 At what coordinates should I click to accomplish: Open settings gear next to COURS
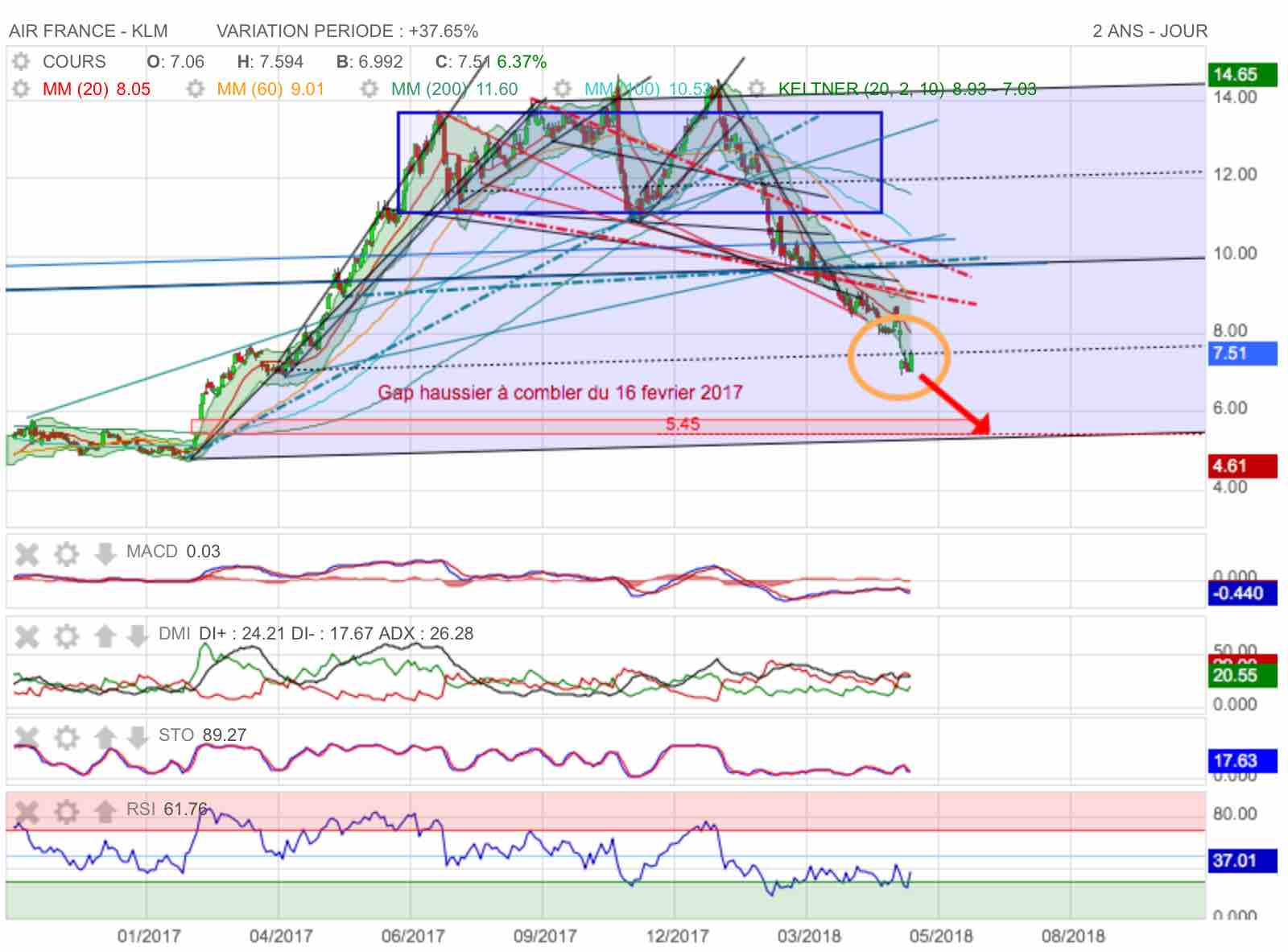21,61
